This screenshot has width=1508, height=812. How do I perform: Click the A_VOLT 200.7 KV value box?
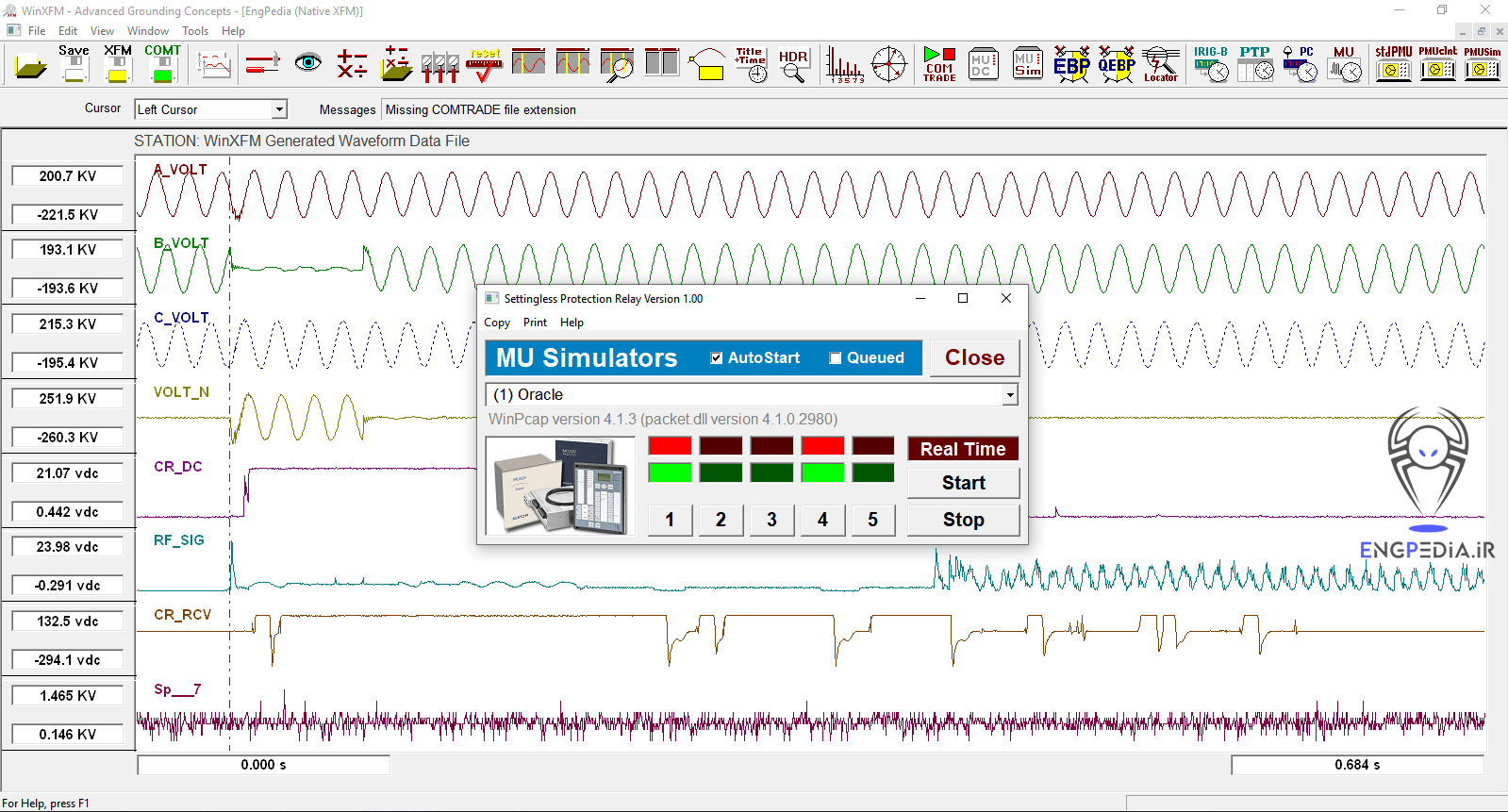(68, 176)
